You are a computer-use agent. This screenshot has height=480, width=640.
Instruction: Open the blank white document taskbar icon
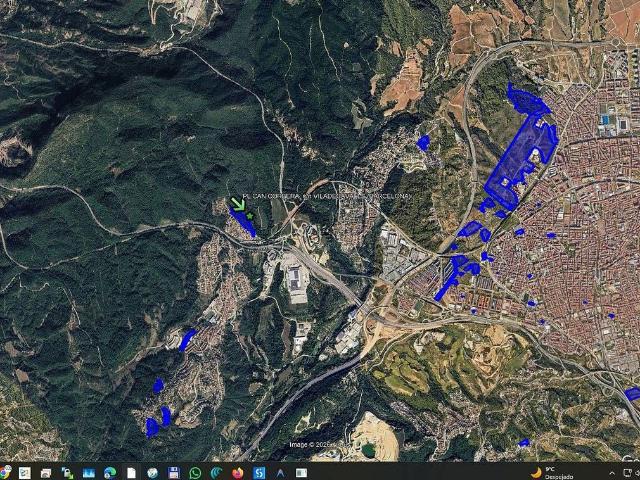(x=131, y=473)
